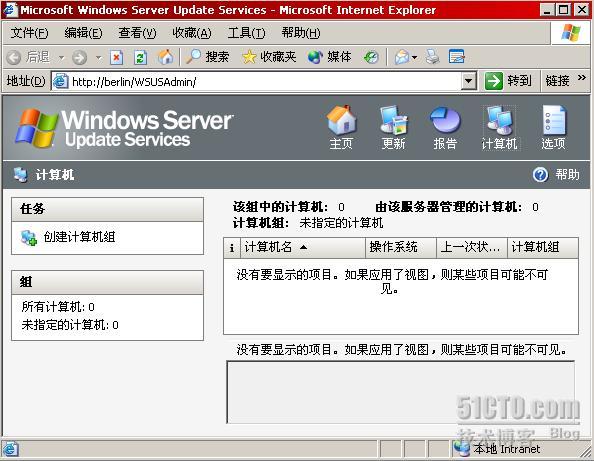Image resolution: width=594 pixels, height=461 pixels.
Task: Click the 任务 panel header
Action: [x=108, y=209]
